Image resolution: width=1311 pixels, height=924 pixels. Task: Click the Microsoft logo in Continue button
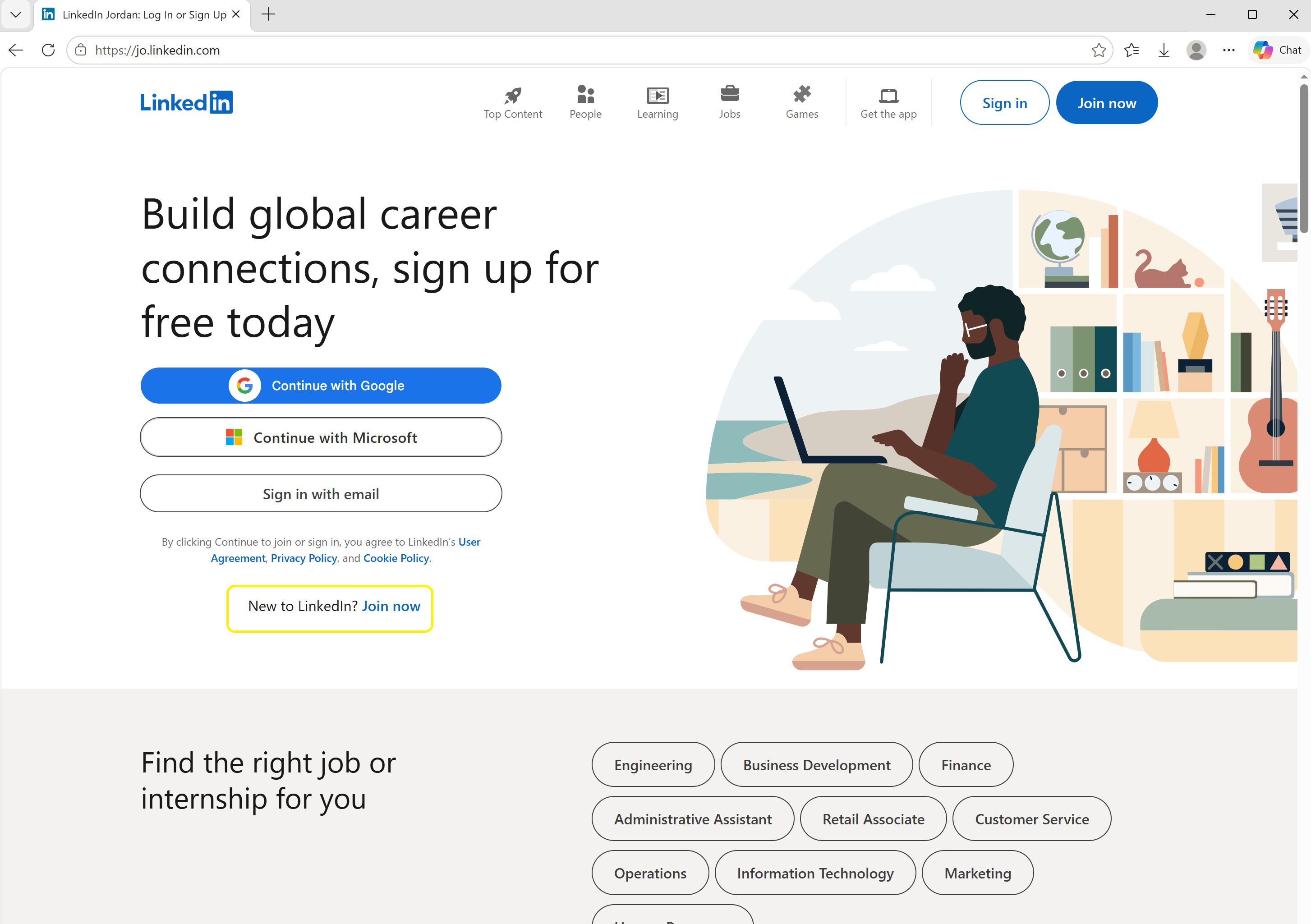[234, 437]
